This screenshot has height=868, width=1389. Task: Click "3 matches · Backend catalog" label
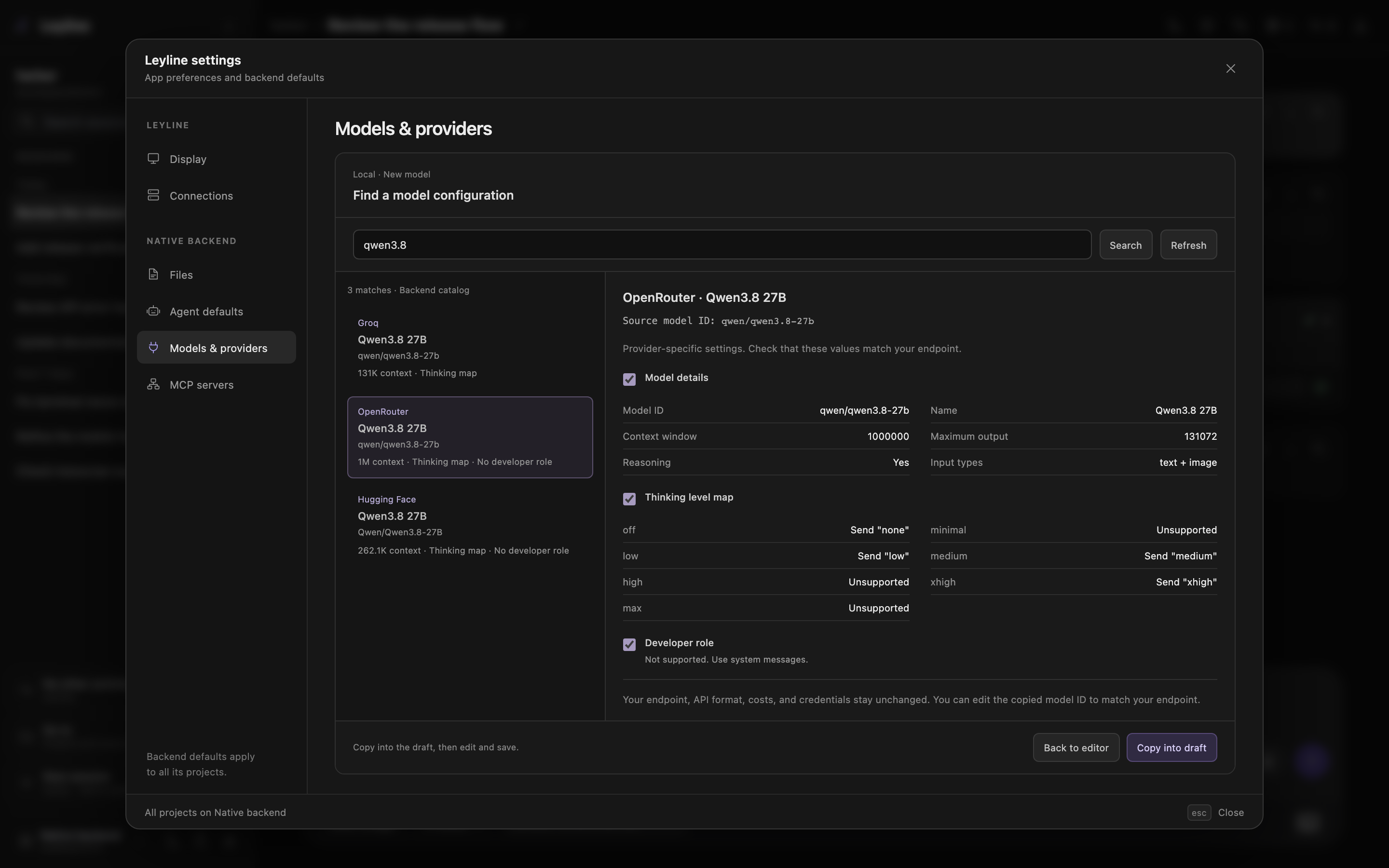[x=408, y=290]
